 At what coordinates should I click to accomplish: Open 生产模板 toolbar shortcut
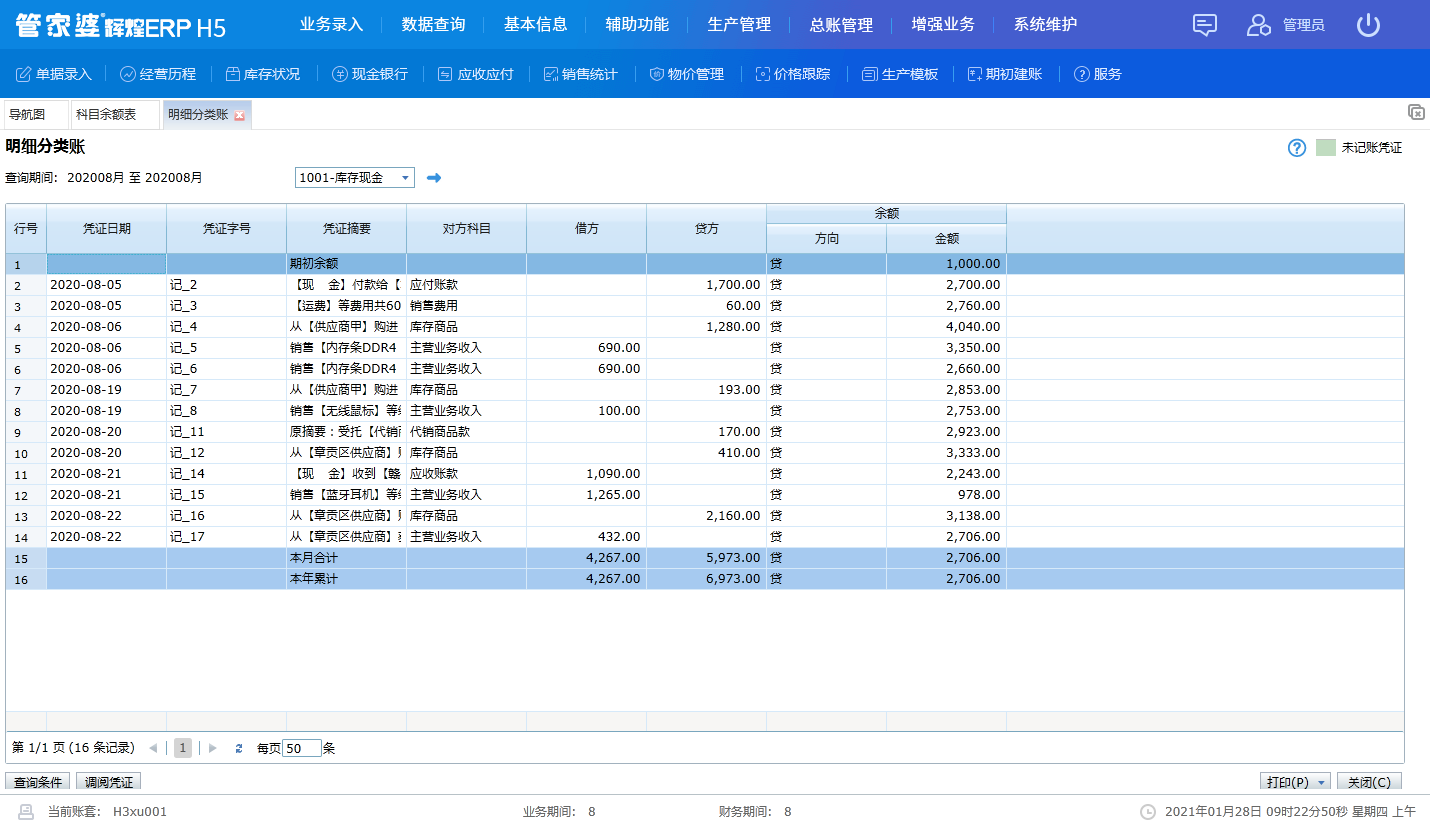coord(900,74)
